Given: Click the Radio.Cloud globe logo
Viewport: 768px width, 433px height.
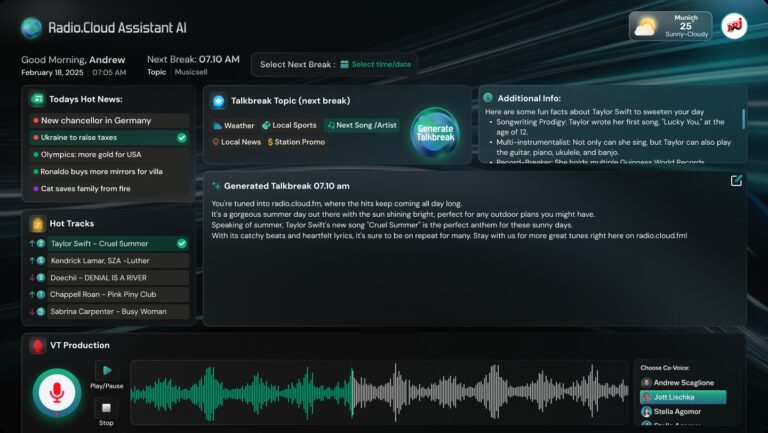Looking at the screenshot, I should click(32, 27).
